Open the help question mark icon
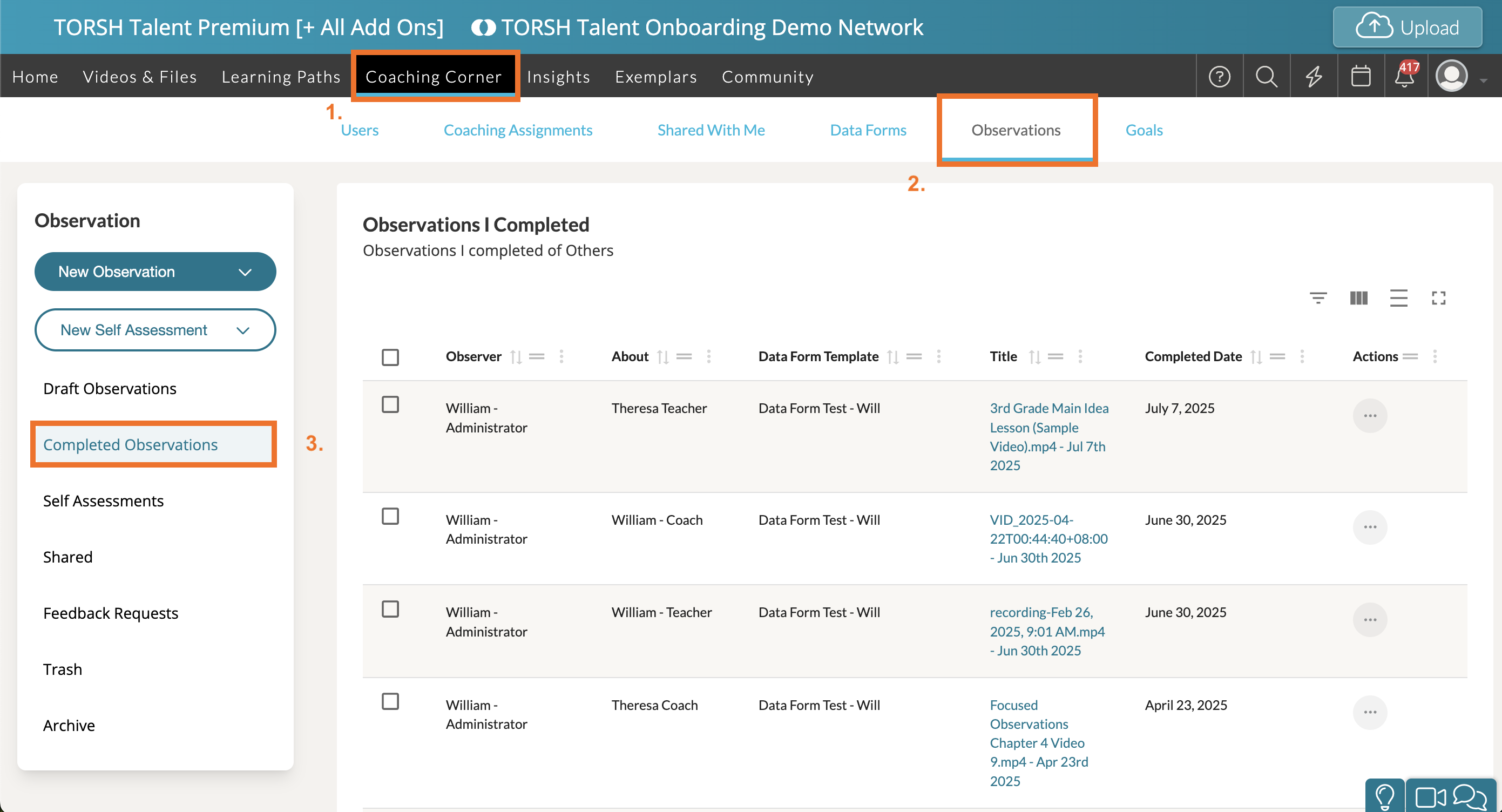Screen dimensions: 1502x812 point(1219,76)
